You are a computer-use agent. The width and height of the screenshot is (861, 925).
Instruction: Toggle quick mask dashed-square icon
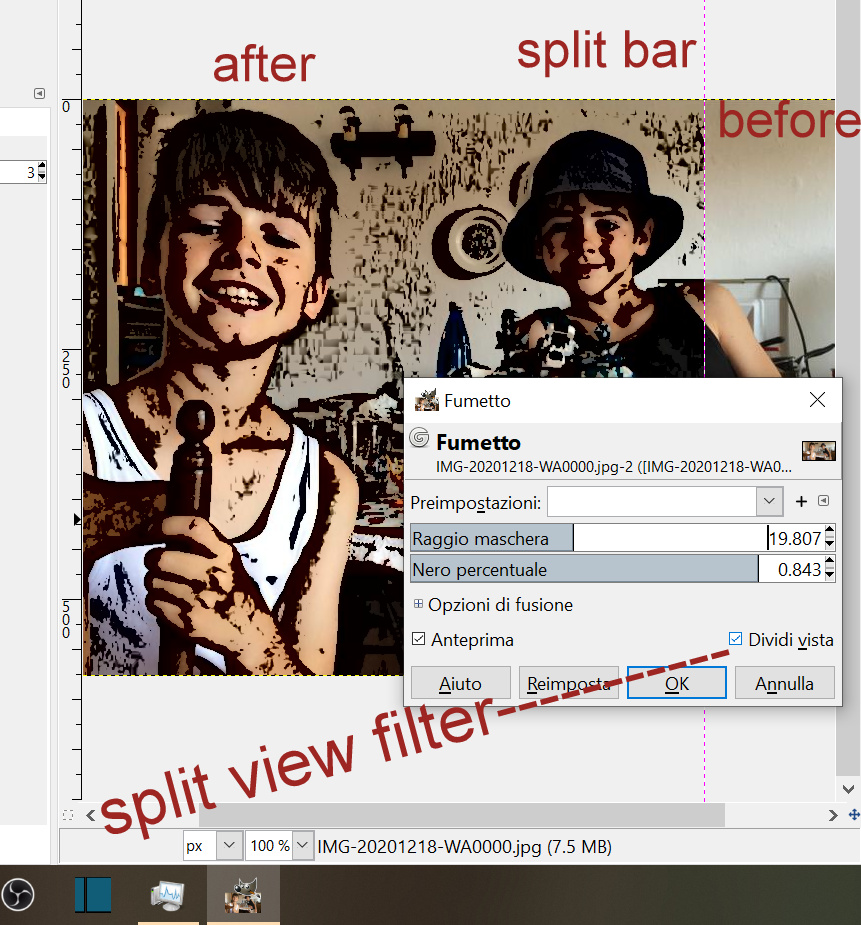tap(68, 815)
